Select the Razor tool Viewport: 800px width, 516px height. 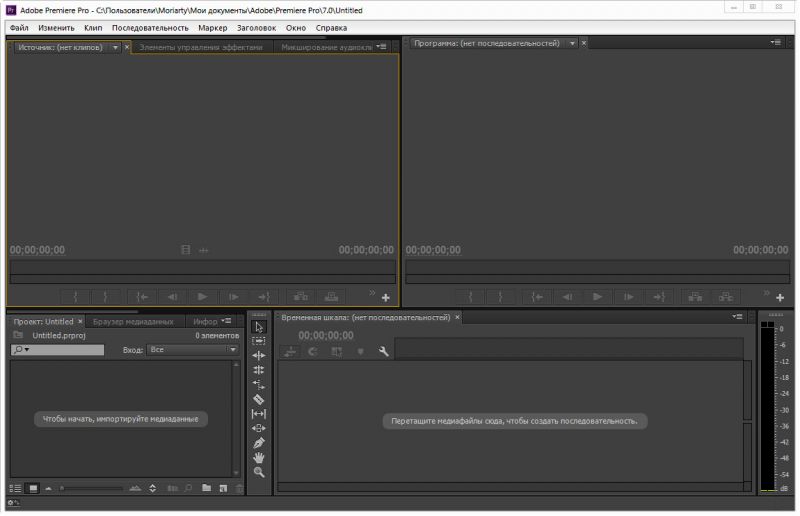pos(259,399)
